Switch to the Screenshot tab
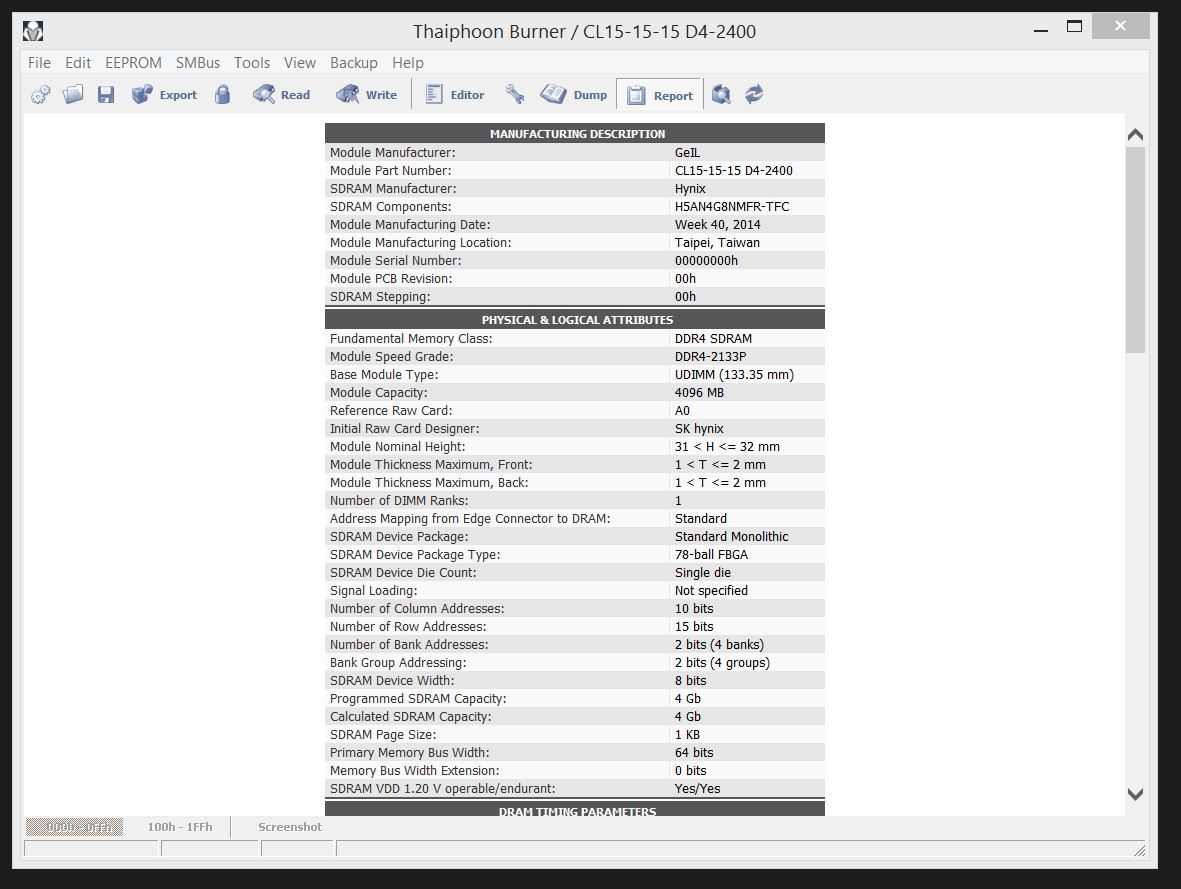The height and width of the screenshot is (889, 1181). point(290,826)
